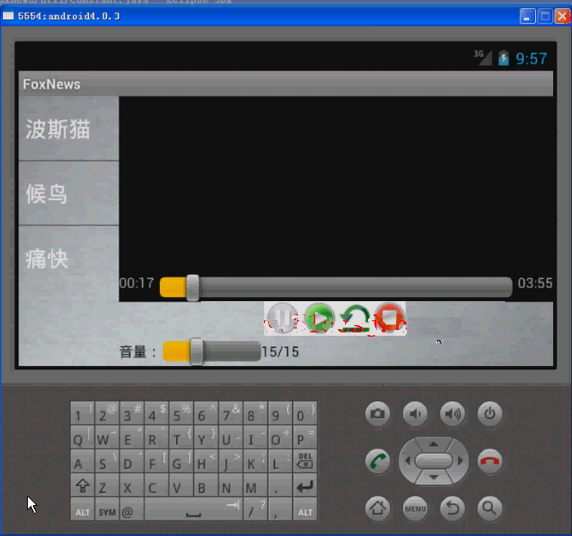Click the emulator search magnifier button
This screenshot has height=536, width=572.
click(490, 508)
